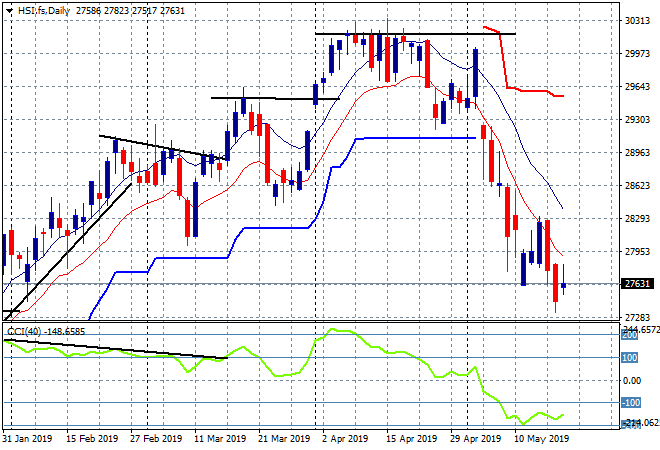This screenshot has width=660, height=450.
Task: Click the 27283 price axis label
Action: coord(637,317)
